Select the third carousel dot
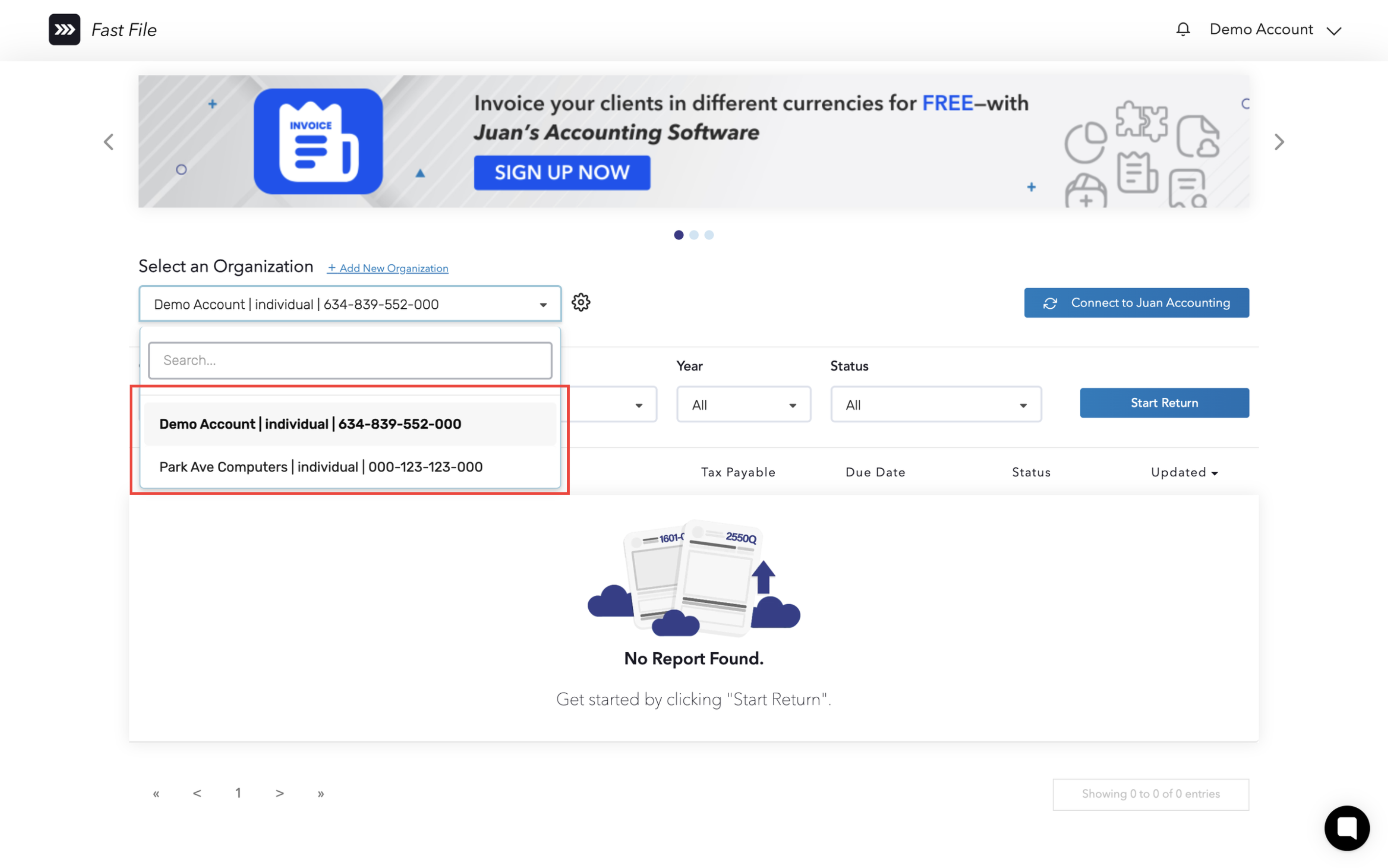This screenshot has height=868, width=1388. coord(709,235)
